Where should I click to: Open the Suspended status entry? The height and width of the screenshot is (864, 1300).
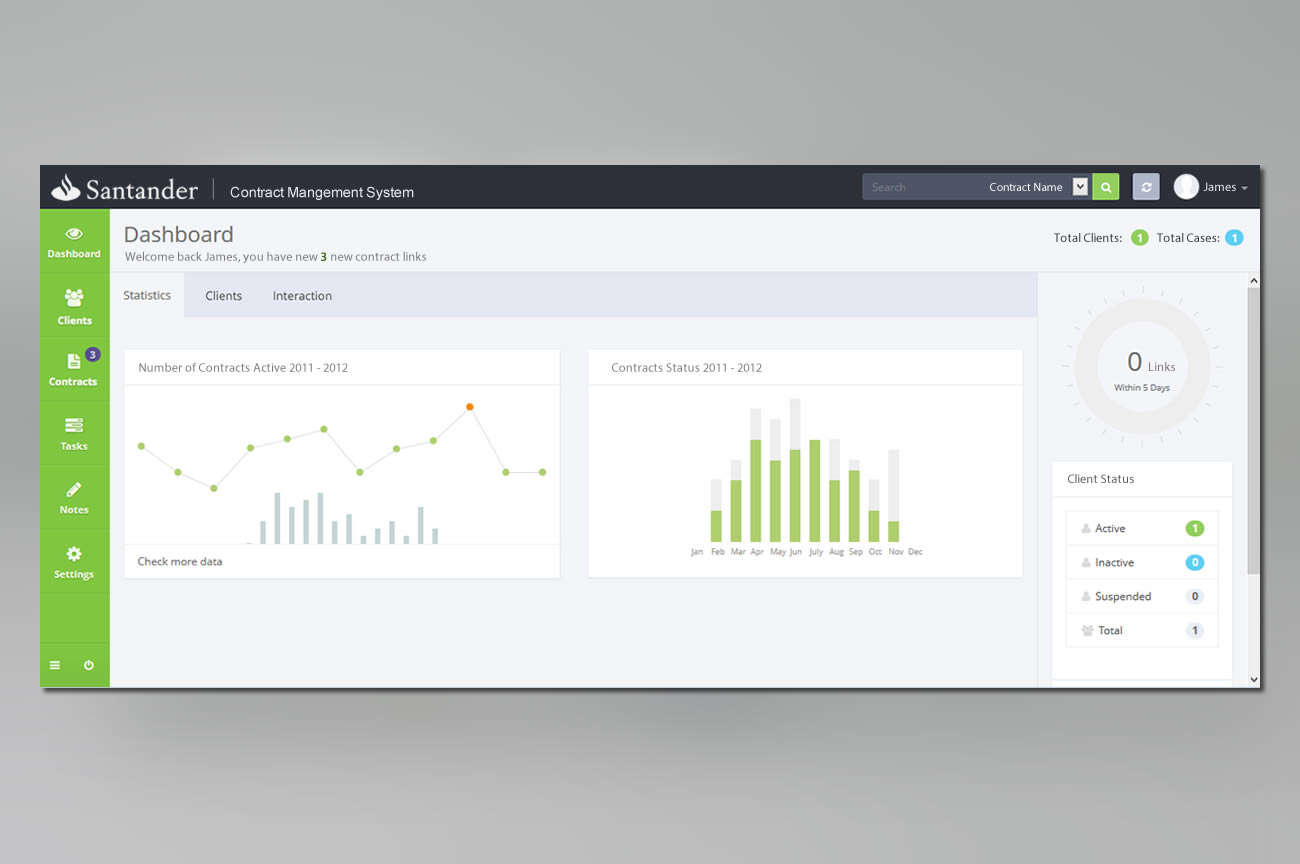click(1141, 596)
